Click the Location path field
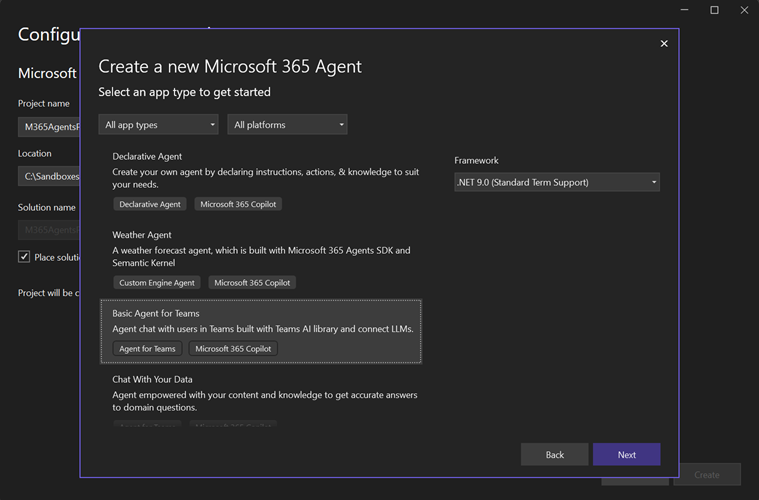759x500 pixels. (x=48, y=177)
